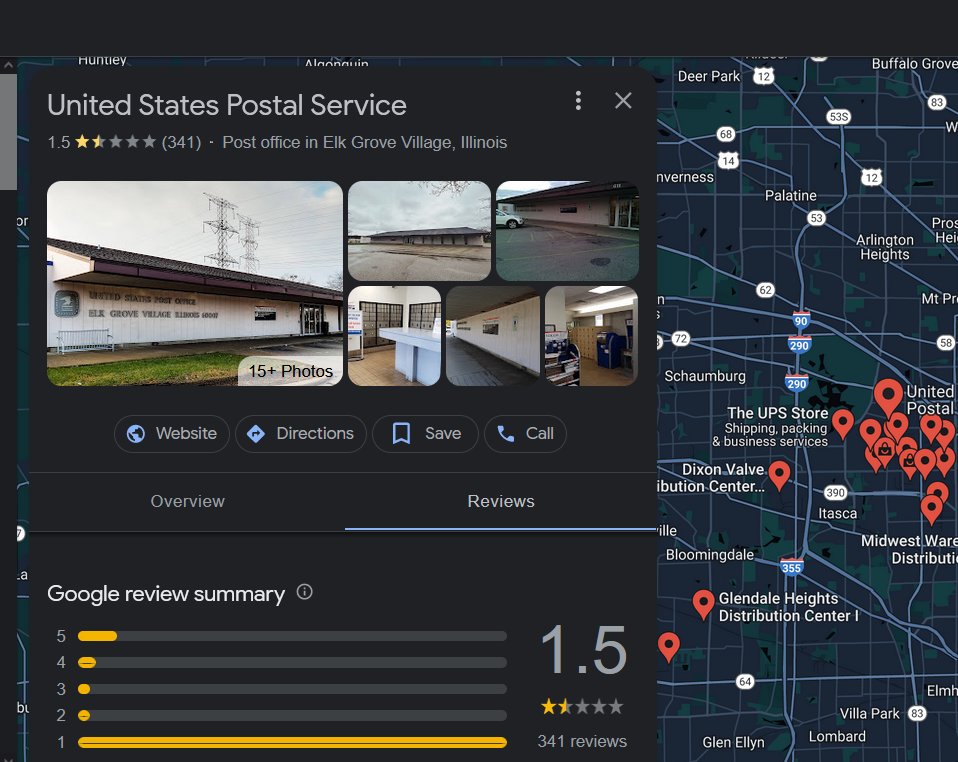Filter reviews by the 5-star bar
This screenshot has width=958, height=762.
292,636
